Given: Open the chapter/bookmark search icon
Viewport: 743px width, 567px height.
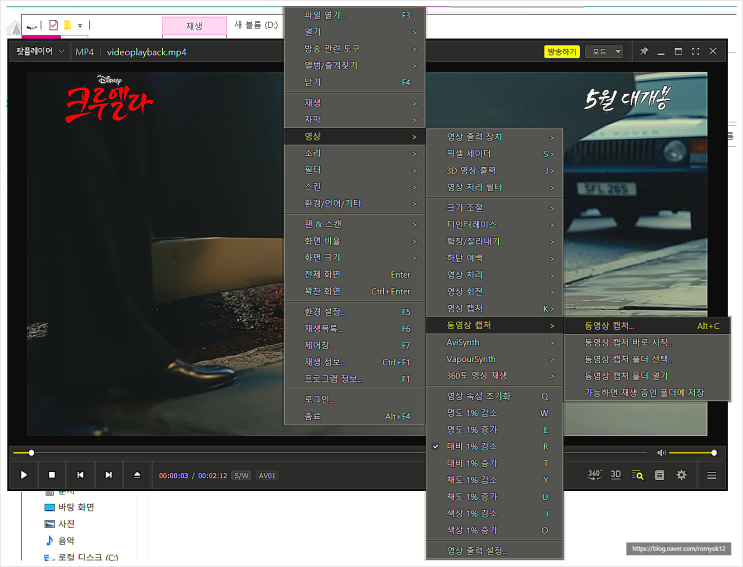Looking at the screenshot, I should 637,475.
